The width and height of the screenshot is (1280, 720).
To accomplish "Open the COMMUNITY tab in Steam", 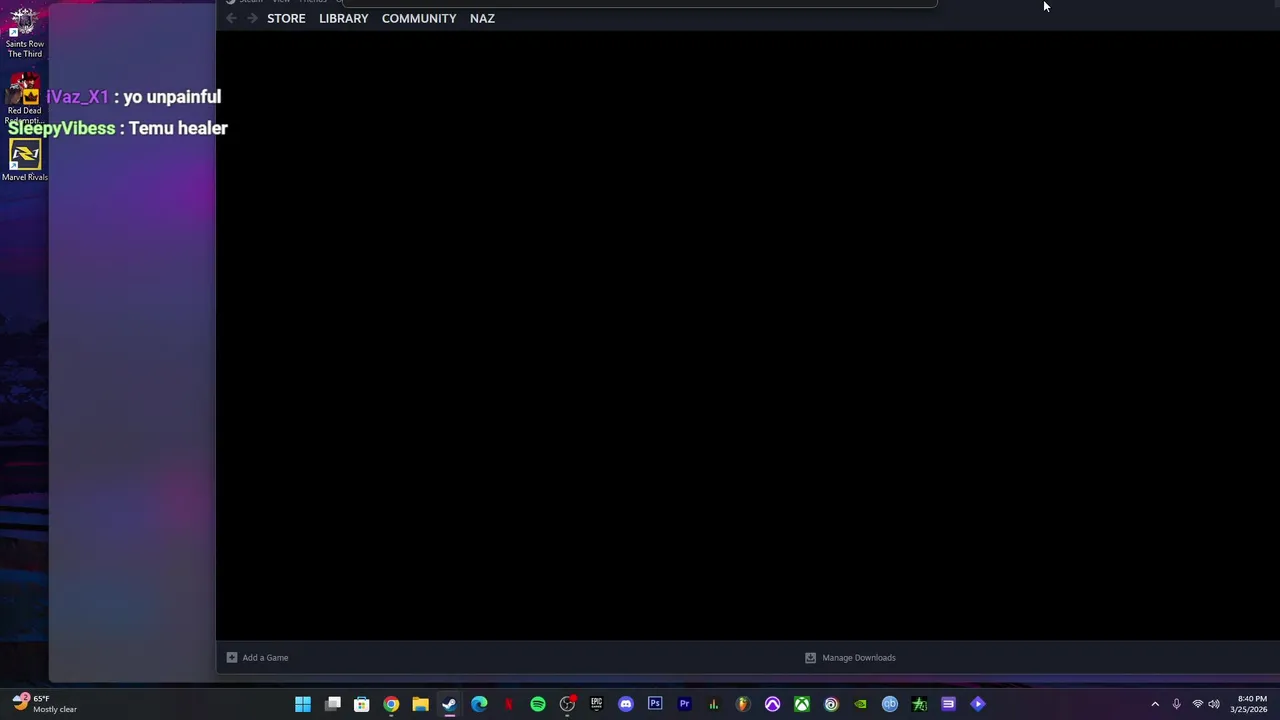I will click(x=419, y=18).
